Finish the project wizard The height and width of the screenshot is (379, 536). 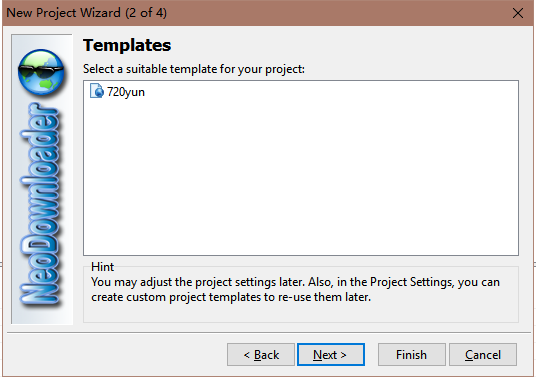[412, 354]
